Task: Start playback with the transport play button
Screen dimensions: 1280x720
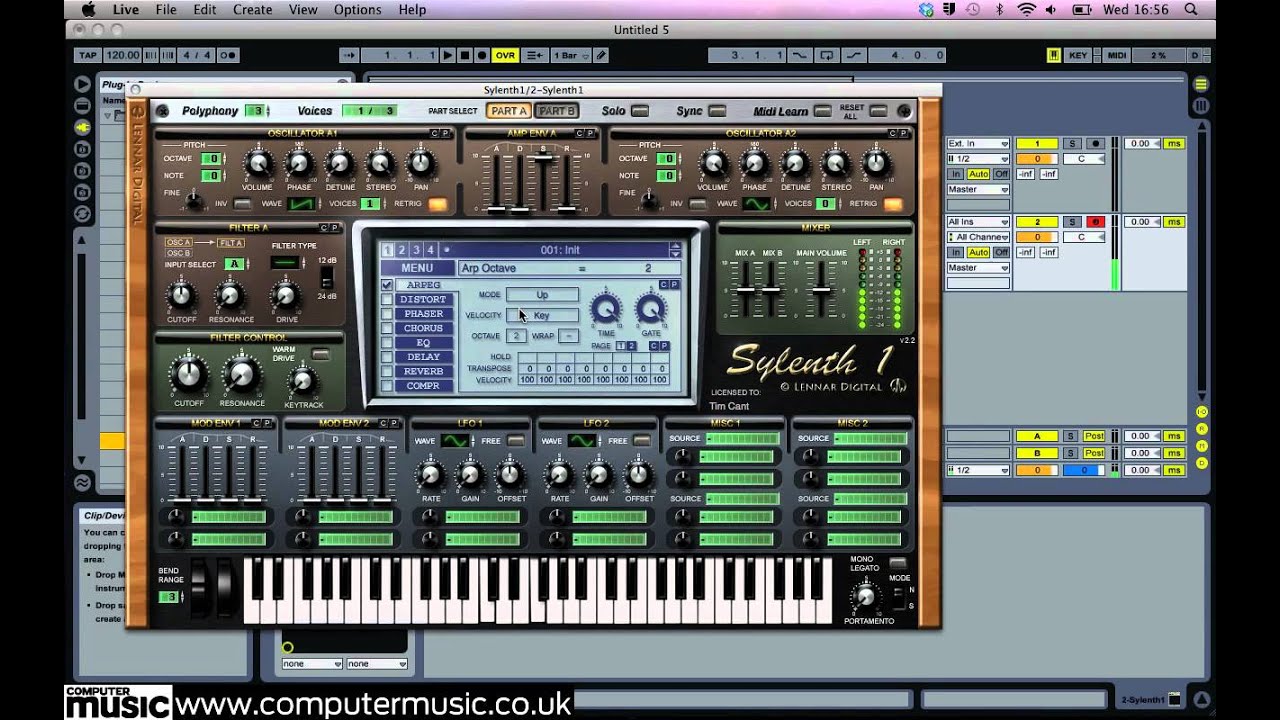Action: 448,56
